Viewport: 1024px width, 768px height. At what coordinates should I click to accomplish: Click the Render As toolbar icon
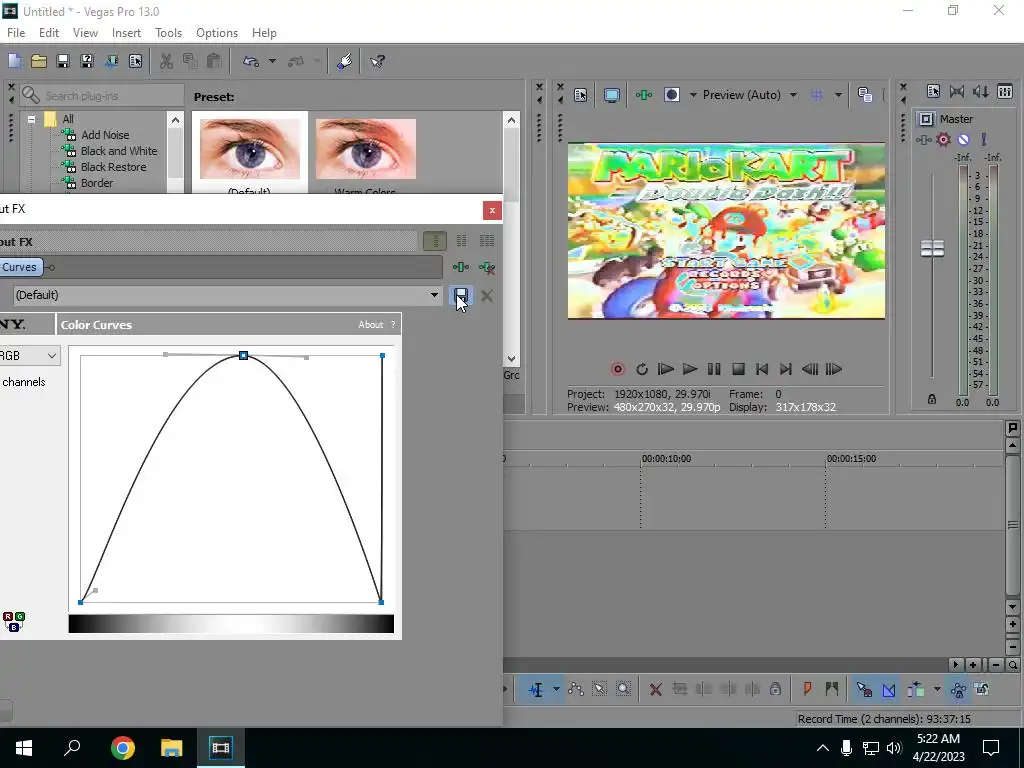coord(111,61)
